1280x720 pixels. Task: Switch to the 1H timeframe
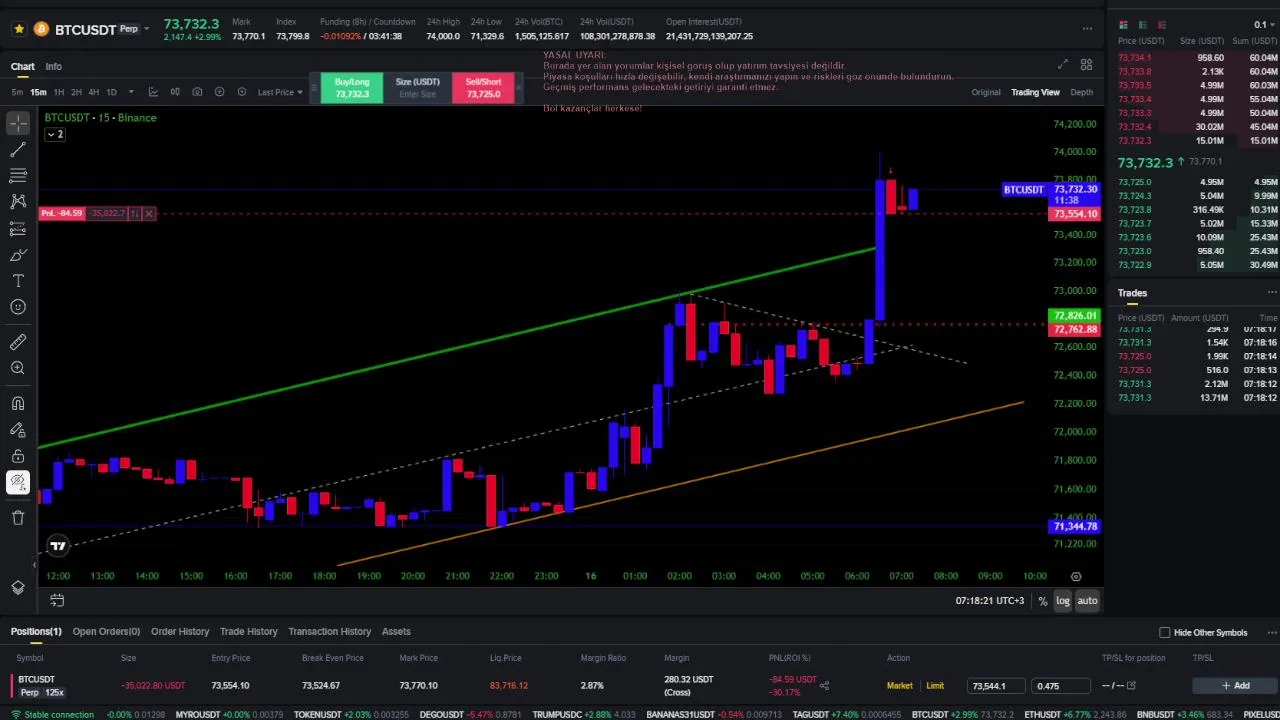tap(58, 92)
